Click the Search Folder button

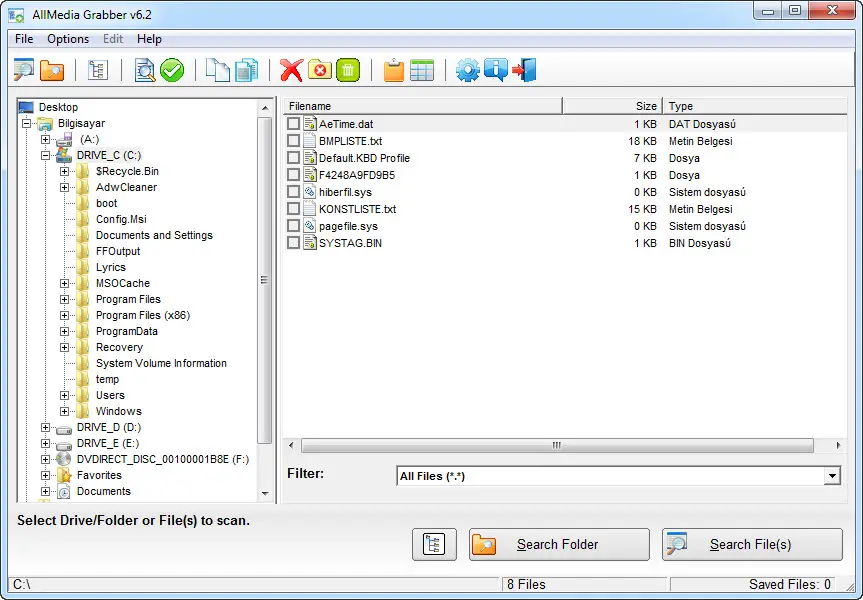point(559,544)
